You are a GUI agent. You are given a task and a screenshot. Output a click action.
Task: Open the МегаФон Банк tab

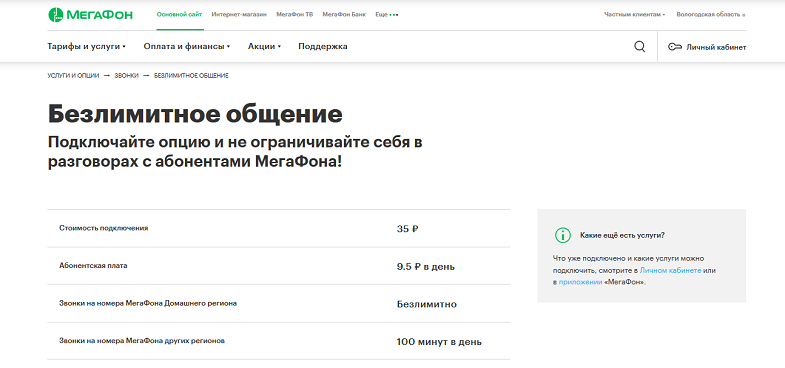tap(344, 15)
